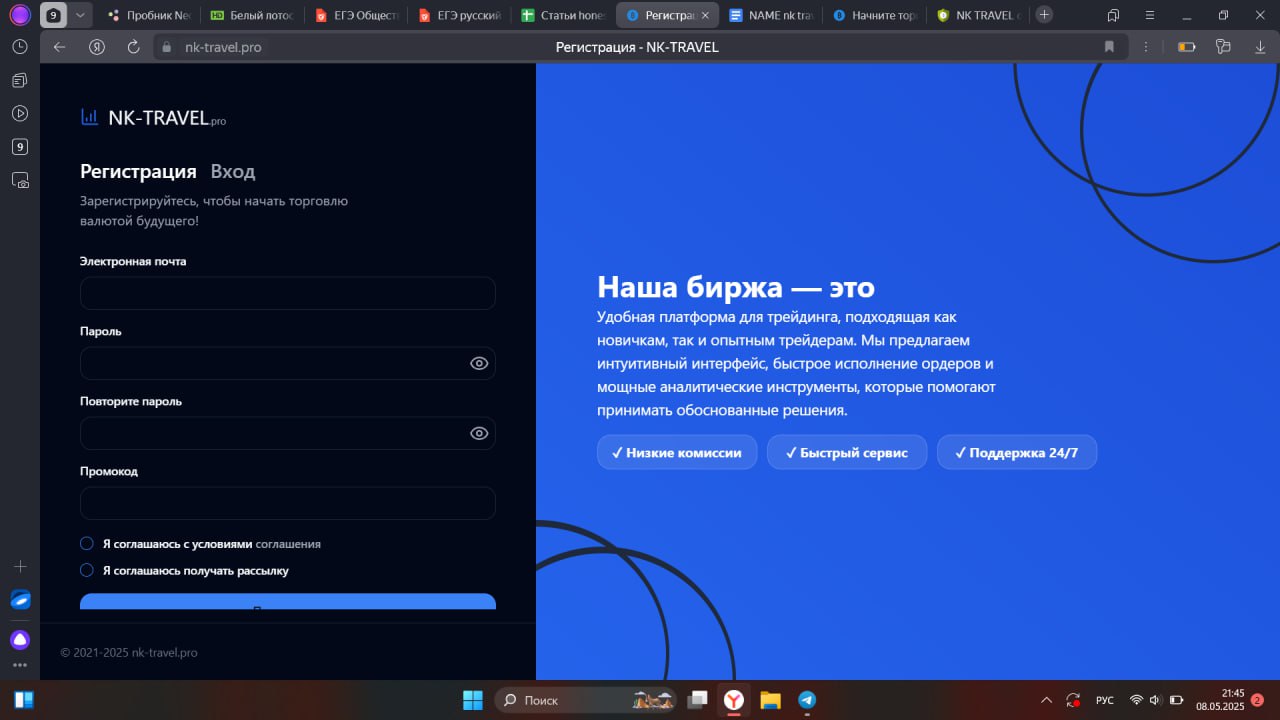Click the Быстрый сервис badge
The image size is (1280, 720).
[x=847, y=452]
